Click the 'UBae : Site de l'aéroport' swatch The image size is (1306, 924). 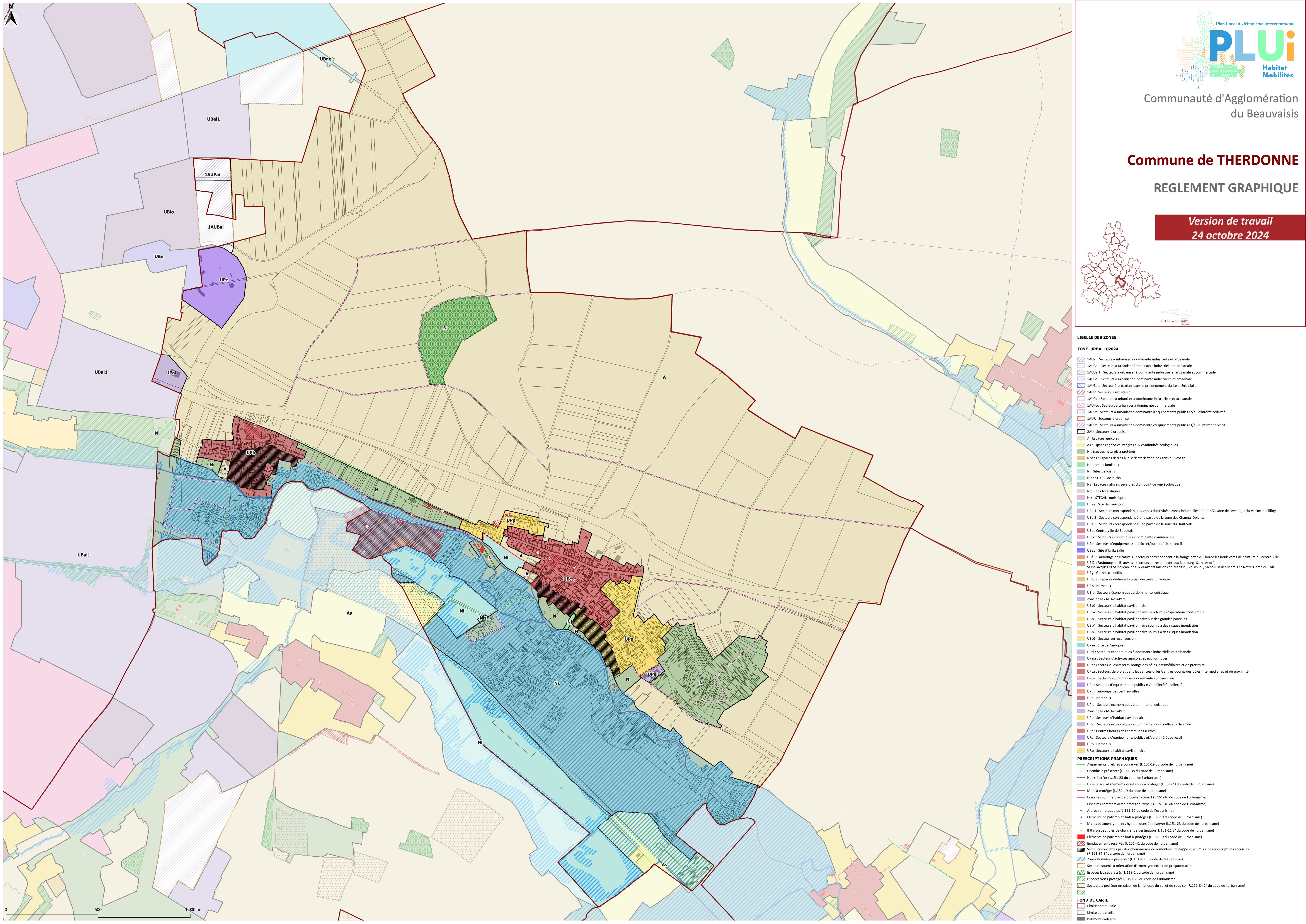coord(1081,504)
